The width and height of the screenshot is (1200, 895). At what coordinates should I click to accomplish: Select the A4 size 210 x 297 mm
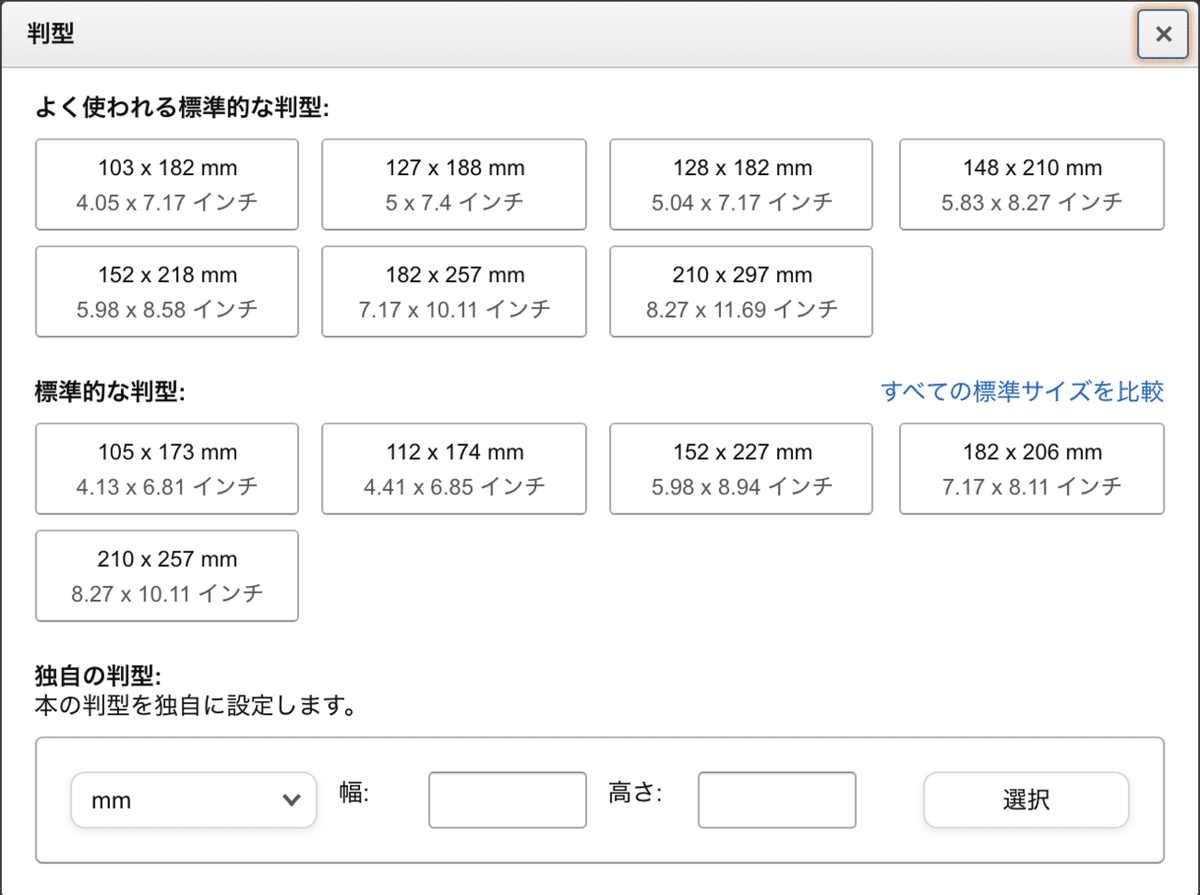coord(740,291)
